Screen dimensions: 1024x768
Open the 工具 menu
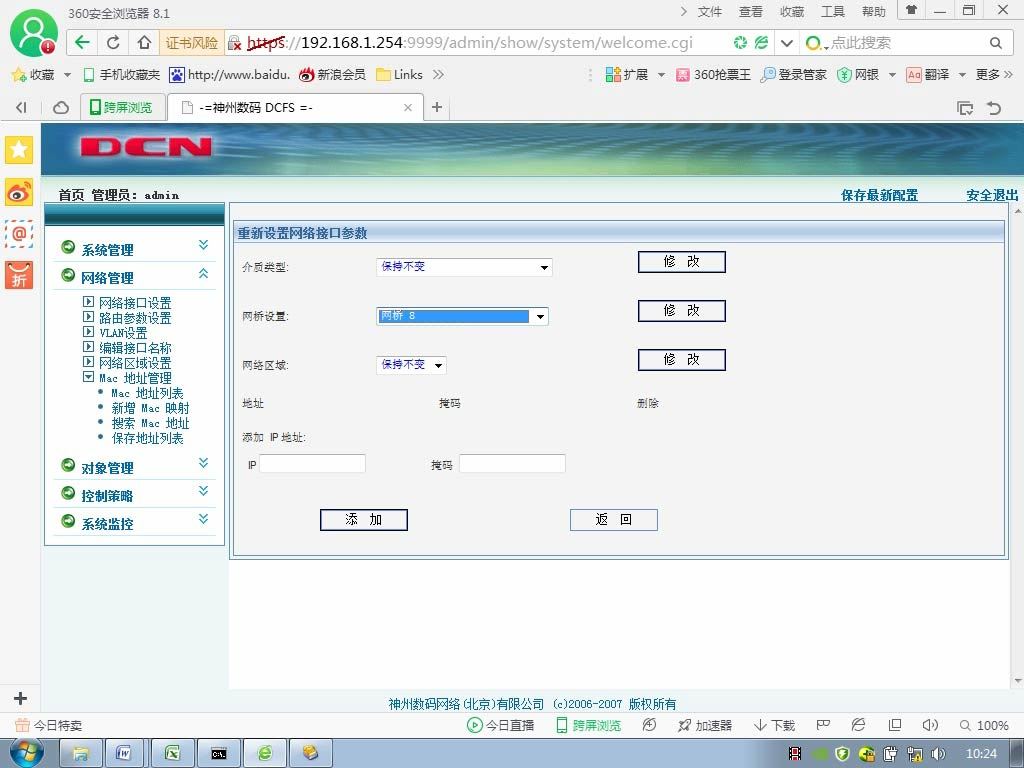pos(833,12)
